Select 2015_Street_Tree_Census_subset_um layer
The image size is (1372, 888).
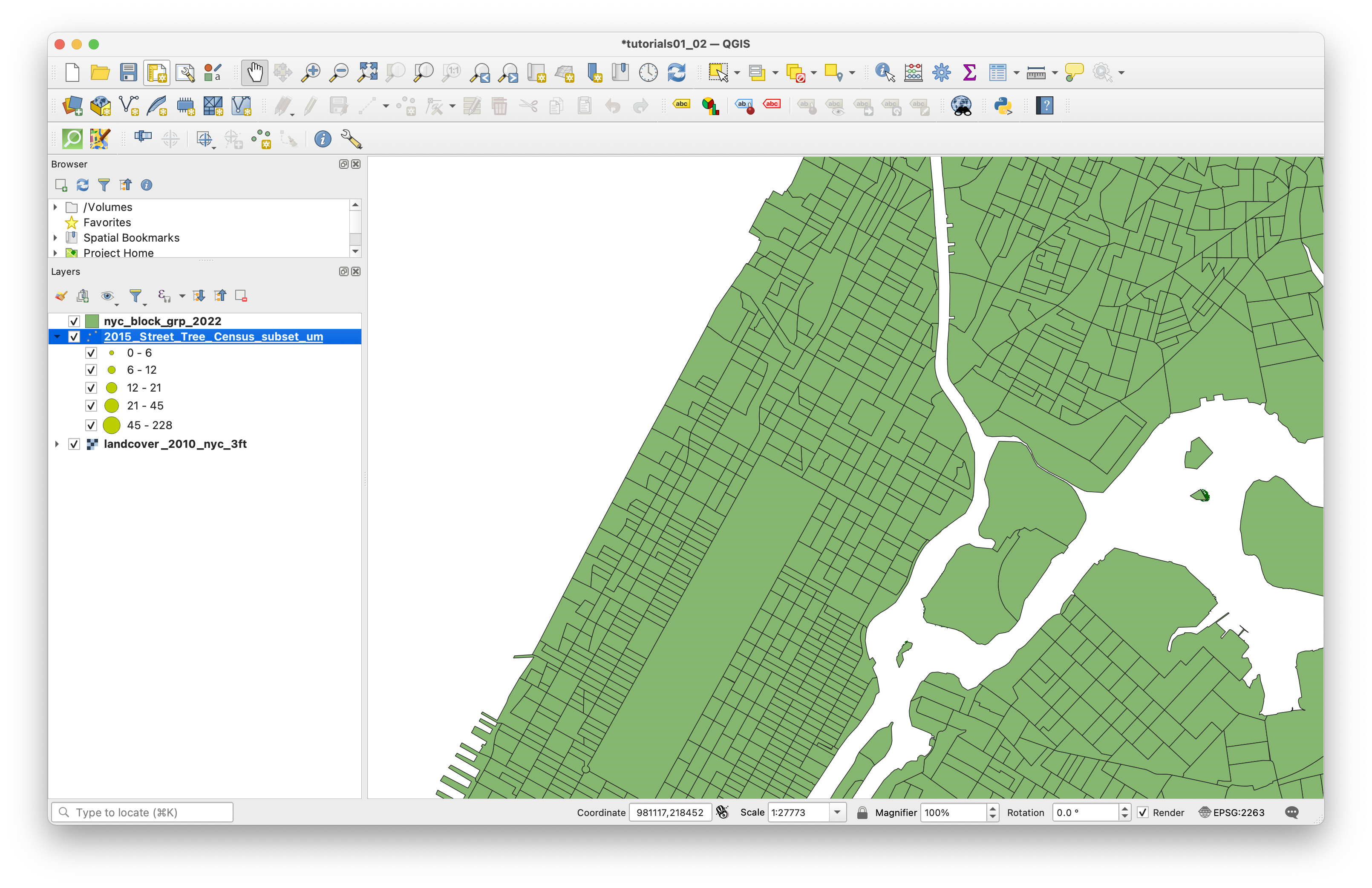point(213,337)
